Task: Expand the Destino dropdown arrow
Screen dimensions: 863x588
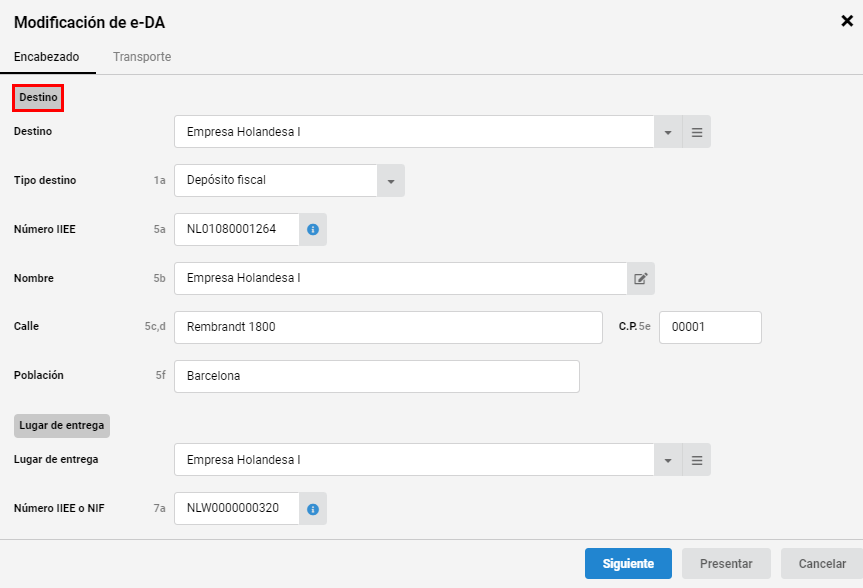Action: click(x=668, y=132)
